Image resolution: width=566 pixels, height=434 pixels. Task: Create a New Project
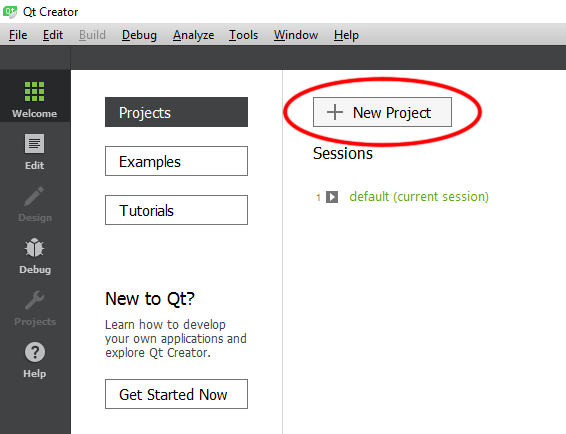point(382,112)
